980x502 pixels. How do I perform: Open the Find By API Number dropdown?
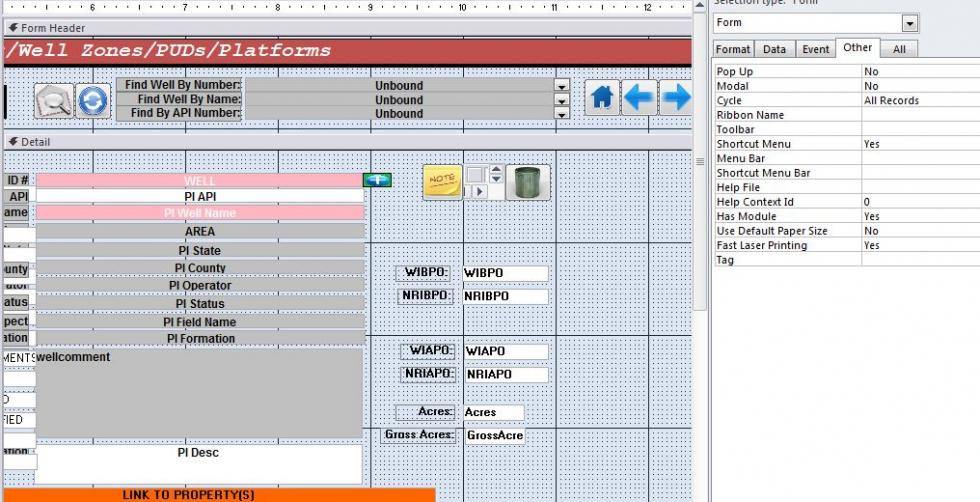click(x=562, y=114)
